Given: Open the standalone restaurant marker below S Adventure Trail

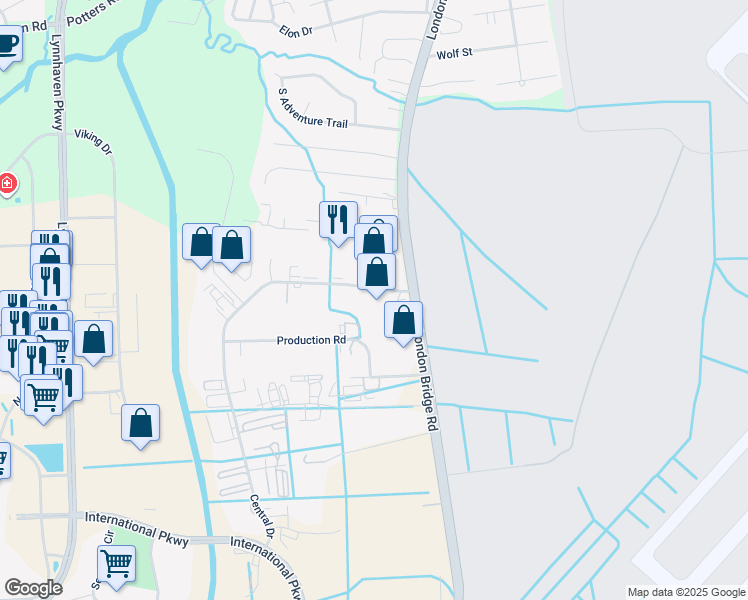Looking at the screenshot, I should click(338, 218).
